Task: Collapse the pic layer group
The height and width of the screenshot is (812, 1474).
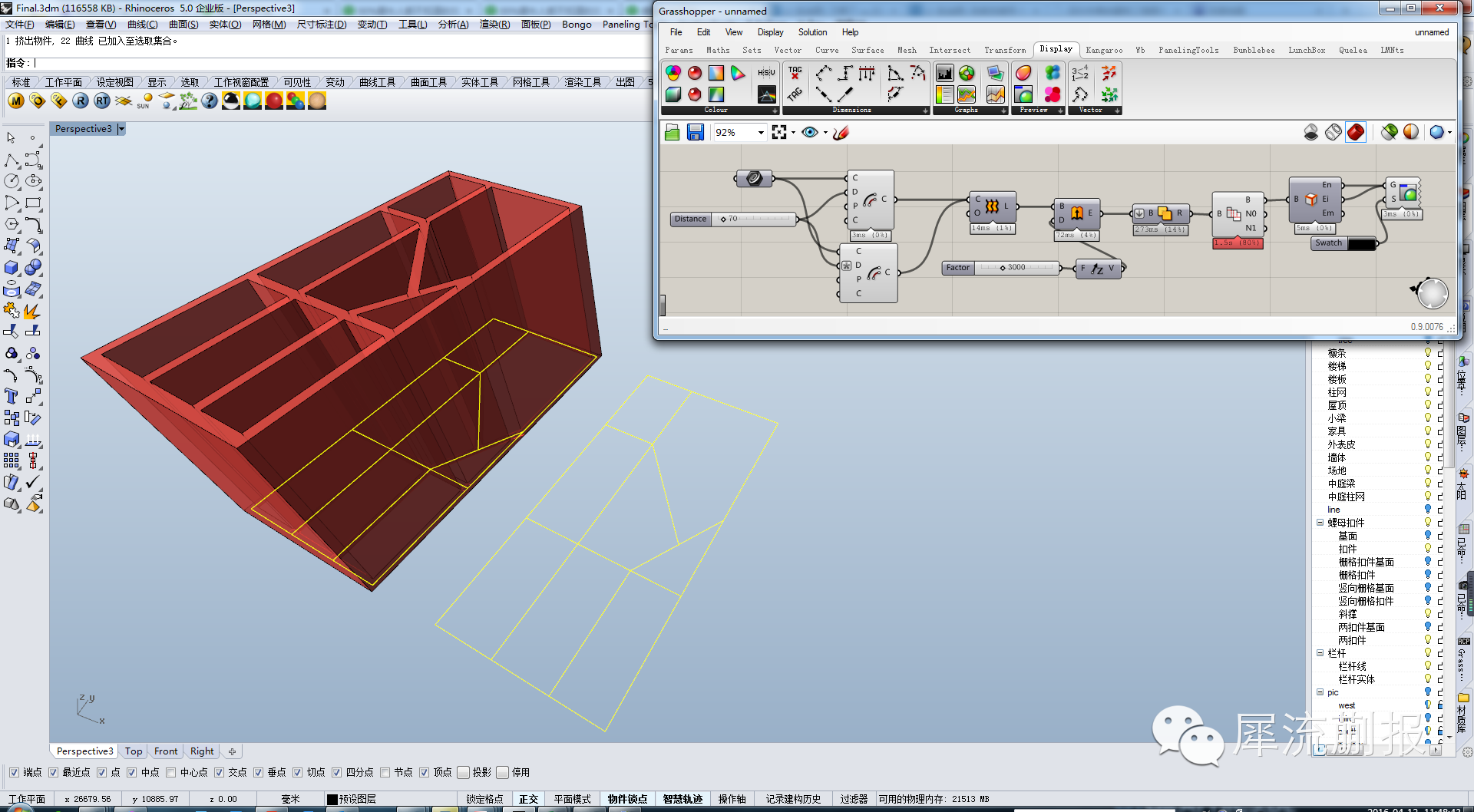Action: [x=1320, y=692]
